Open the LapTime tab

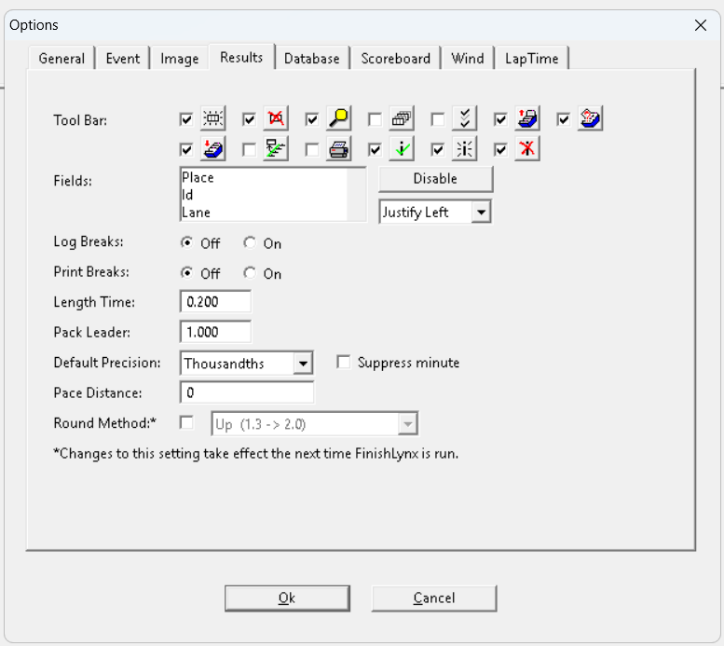point(531,59)
